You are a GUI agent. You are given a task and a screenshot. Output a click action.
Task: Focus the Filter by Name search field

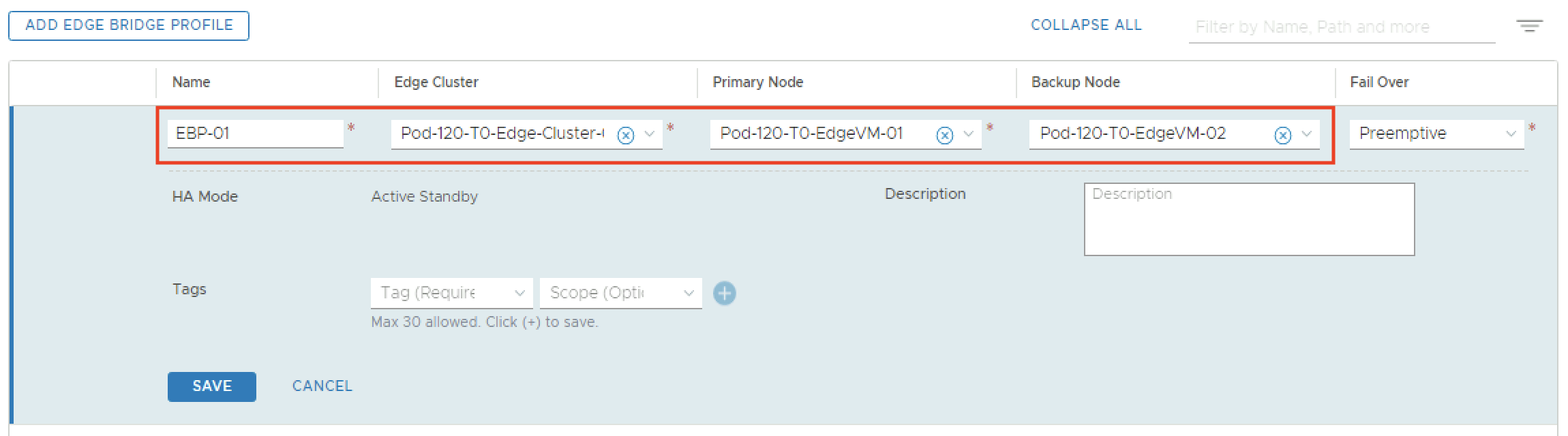click(1341, 27)
